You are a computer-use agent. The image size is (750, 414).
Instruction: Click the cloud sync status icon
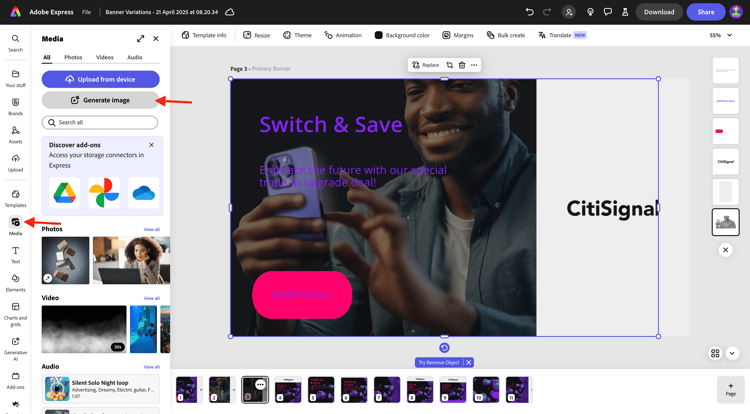coord(230,12)
